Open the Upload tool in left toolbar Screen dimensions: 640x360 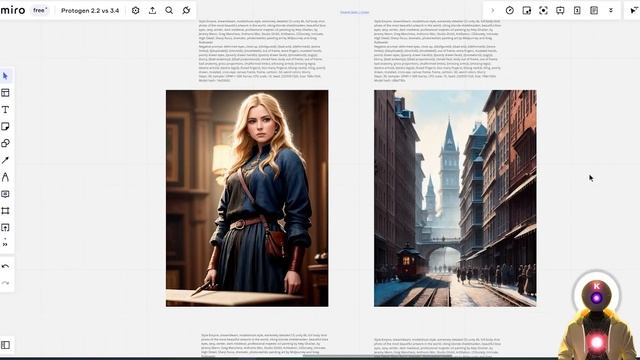point(5,228)
